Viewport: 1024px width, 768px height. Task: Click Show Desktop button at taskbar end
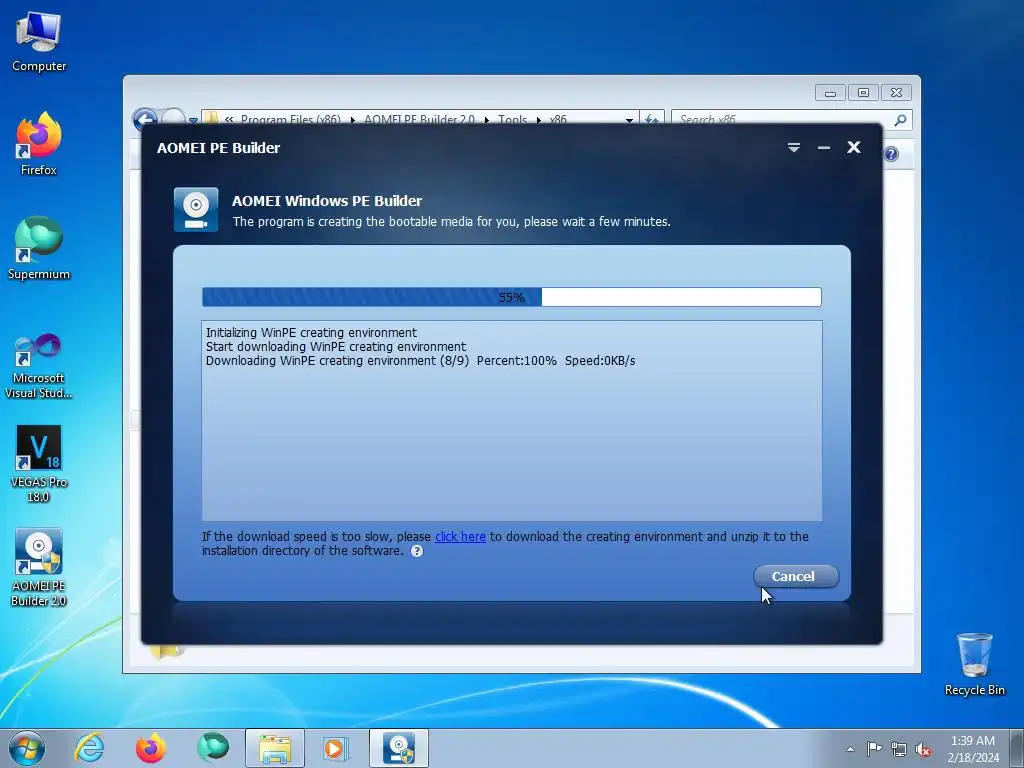(x=1016, y=748)
